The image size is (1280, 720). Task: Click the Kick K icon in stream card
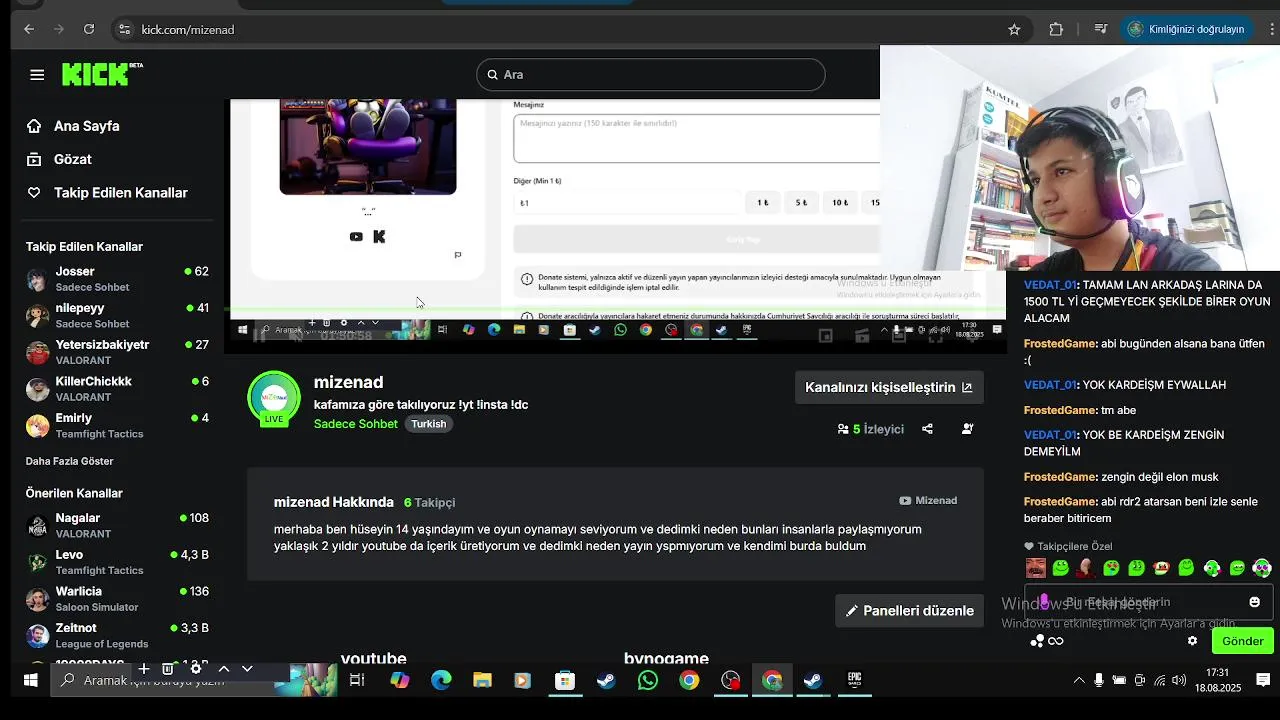[379, 237]
